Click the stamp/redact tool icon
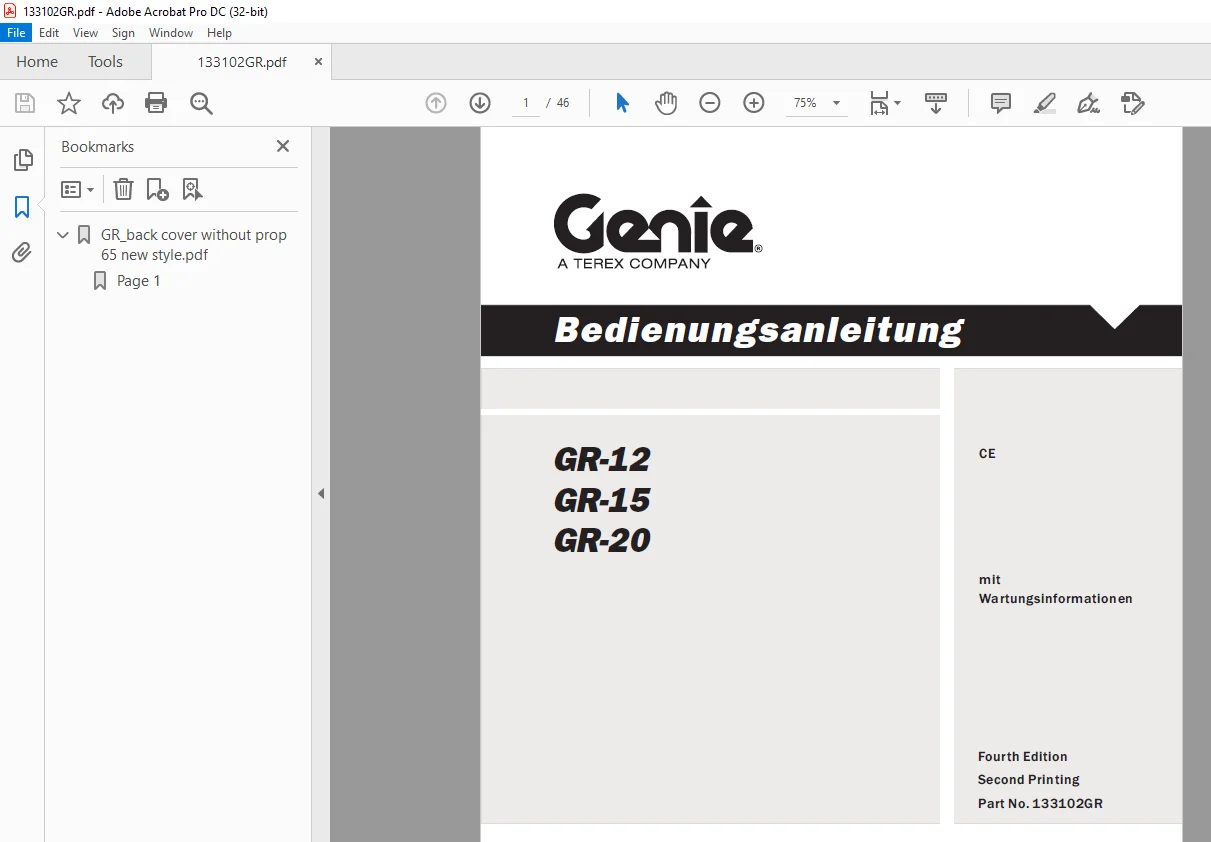 [x=1132, y=103]
